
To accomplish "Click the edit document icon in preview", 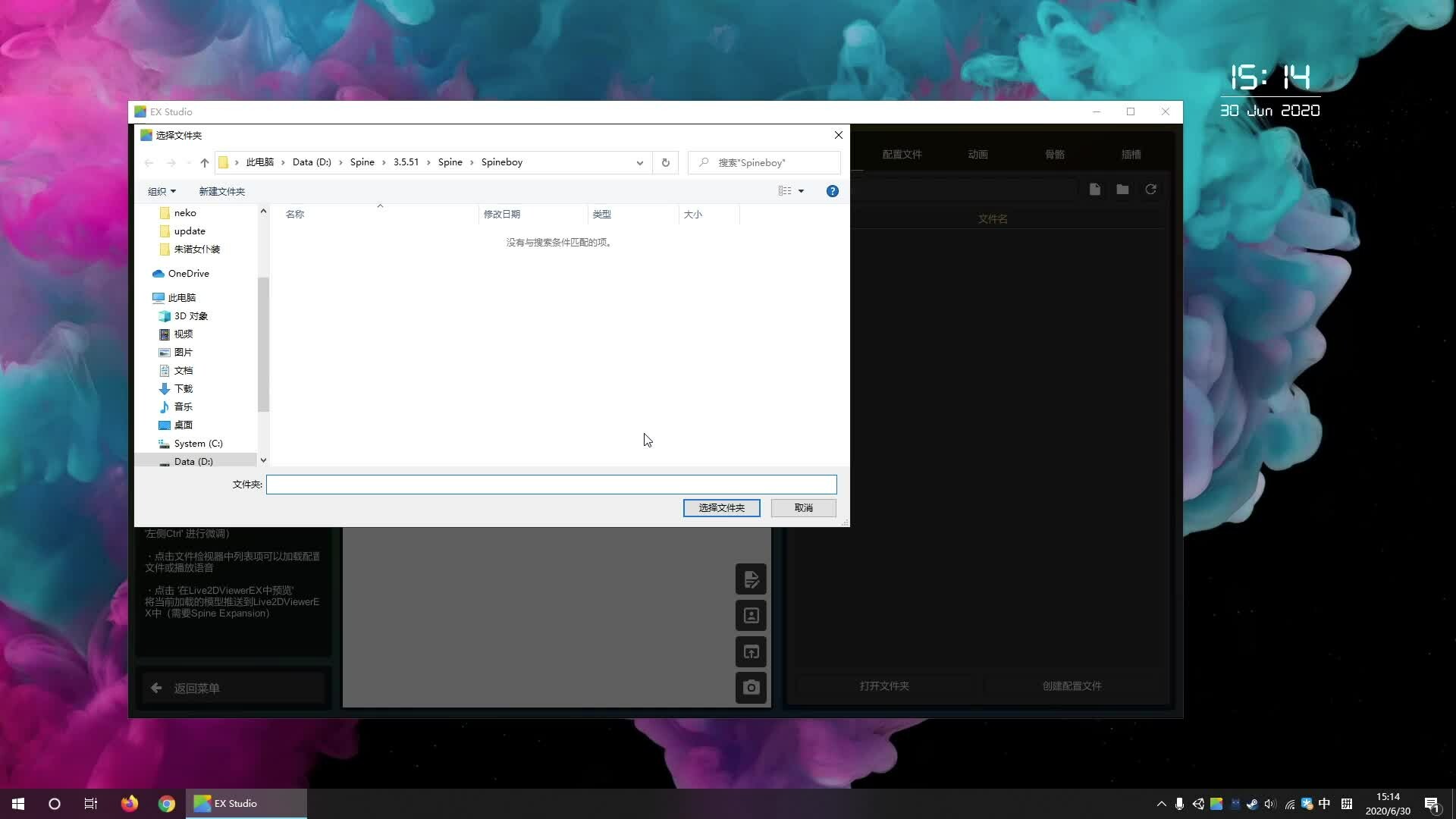I will [x=751, y=580].
